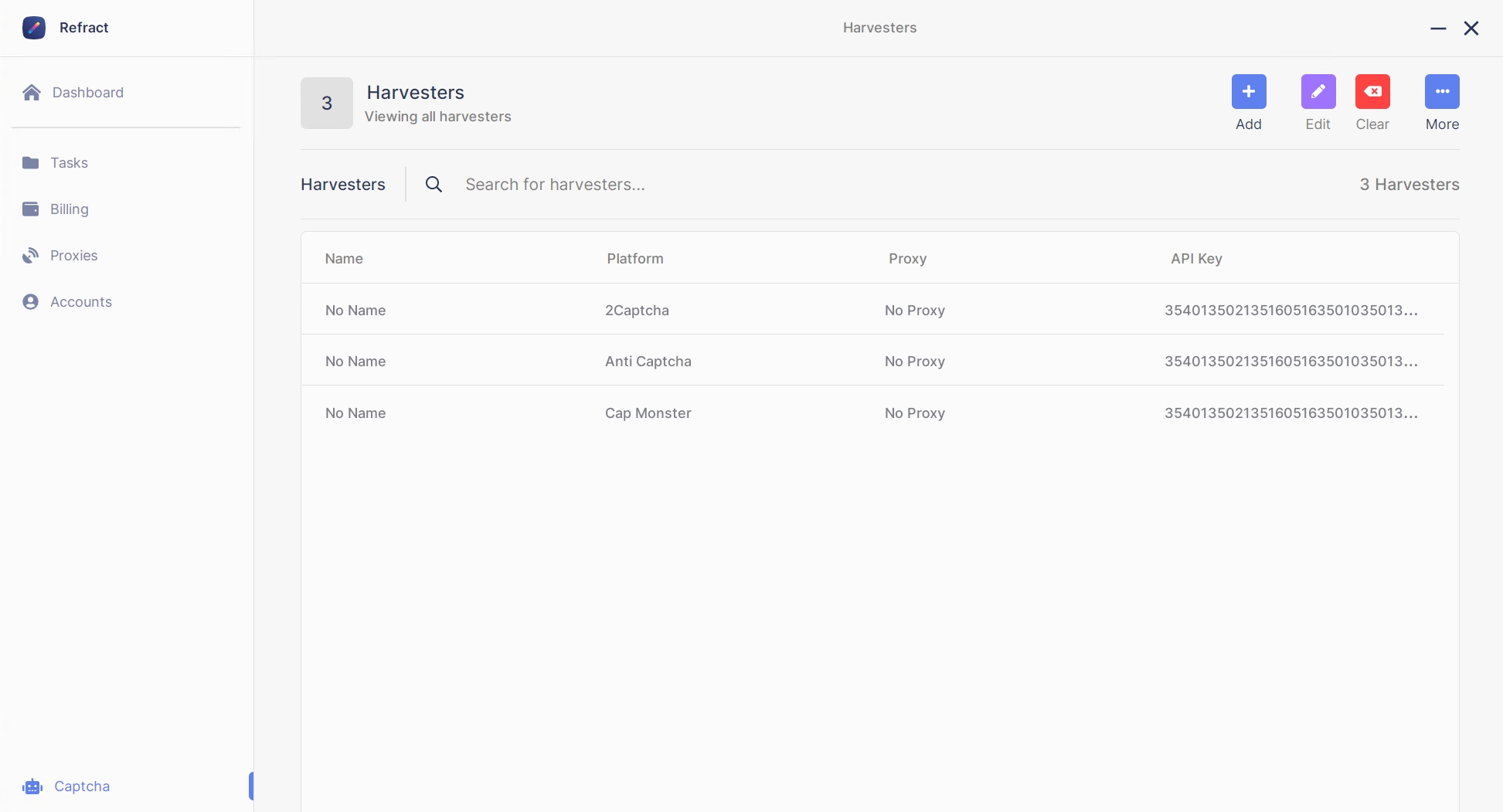This screenshot has height=812, width=1503.
Task: Type in the Search for harvesters field
Action: pyautogui.click(x=695, y=185)
